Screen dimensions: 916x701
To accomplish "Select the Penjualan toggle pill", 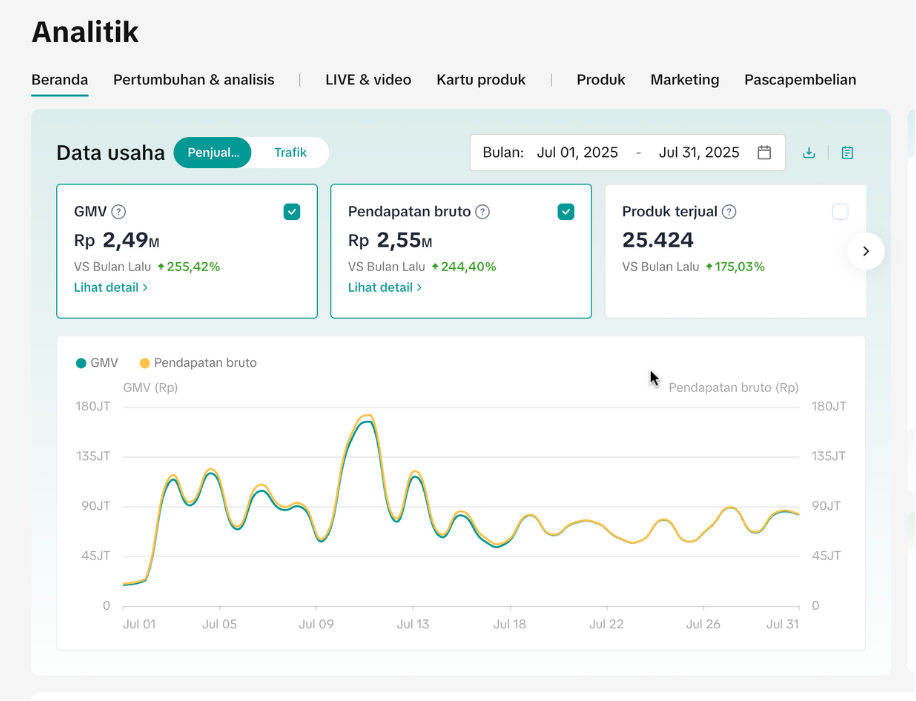I will click(x=213, y=152).
